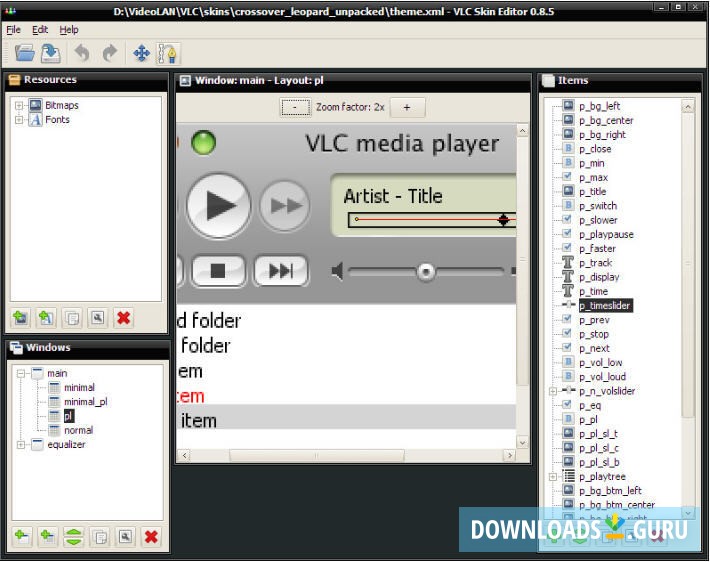Click the p_bg_left image icon

pyautogui.click(x=568, y=106)
